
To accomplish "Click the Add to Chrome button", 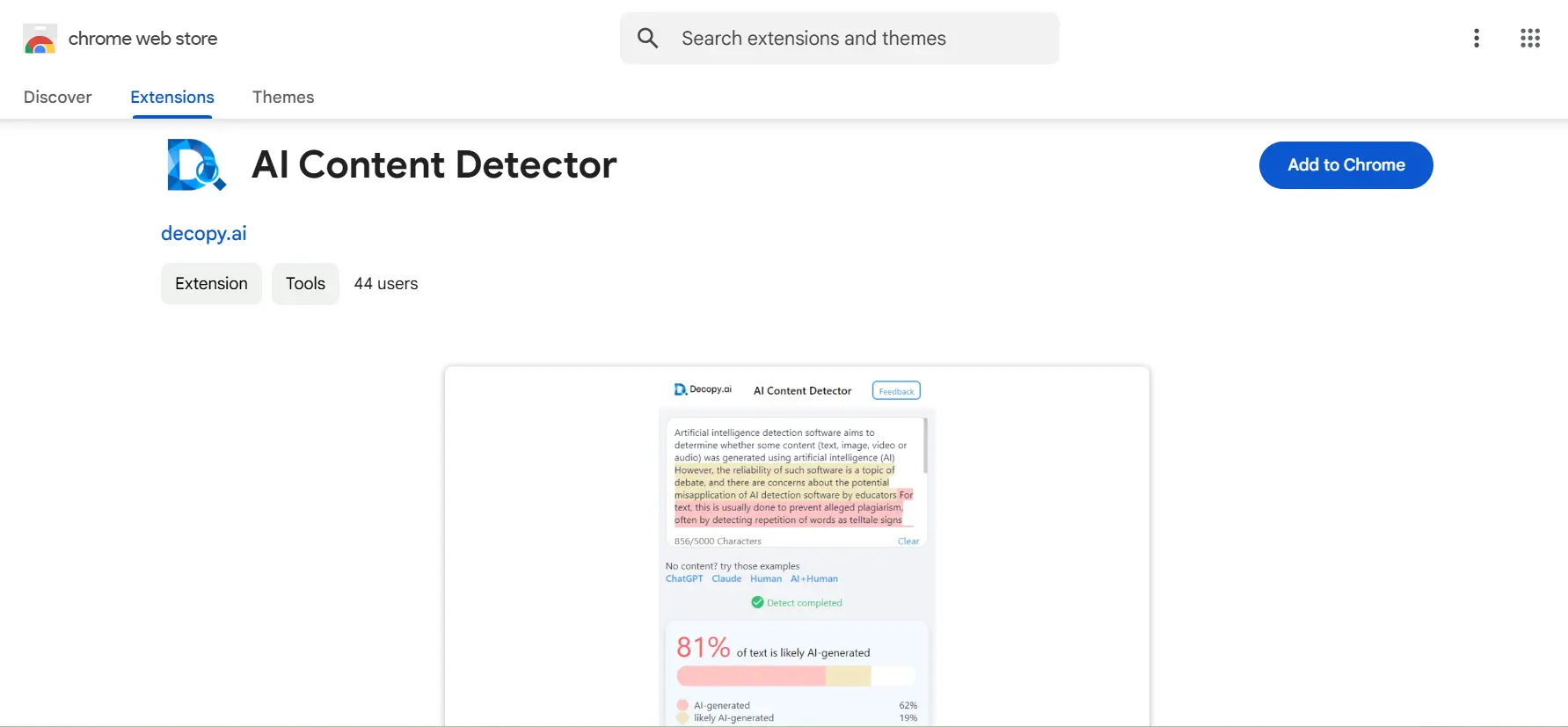I will pyautogui.click(x=1346, y=165).
